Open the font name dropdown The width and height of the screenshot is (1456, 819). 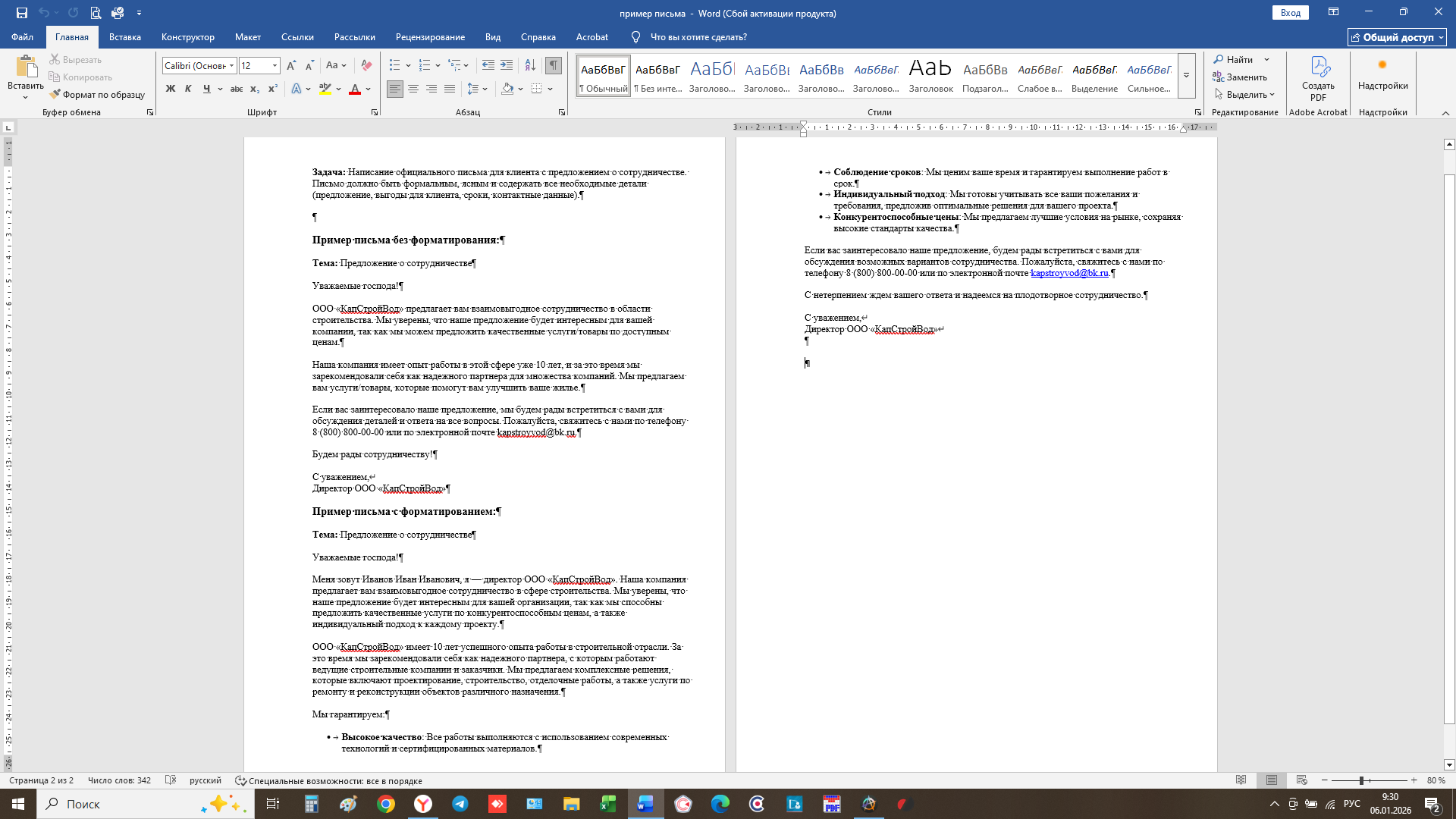232,66
